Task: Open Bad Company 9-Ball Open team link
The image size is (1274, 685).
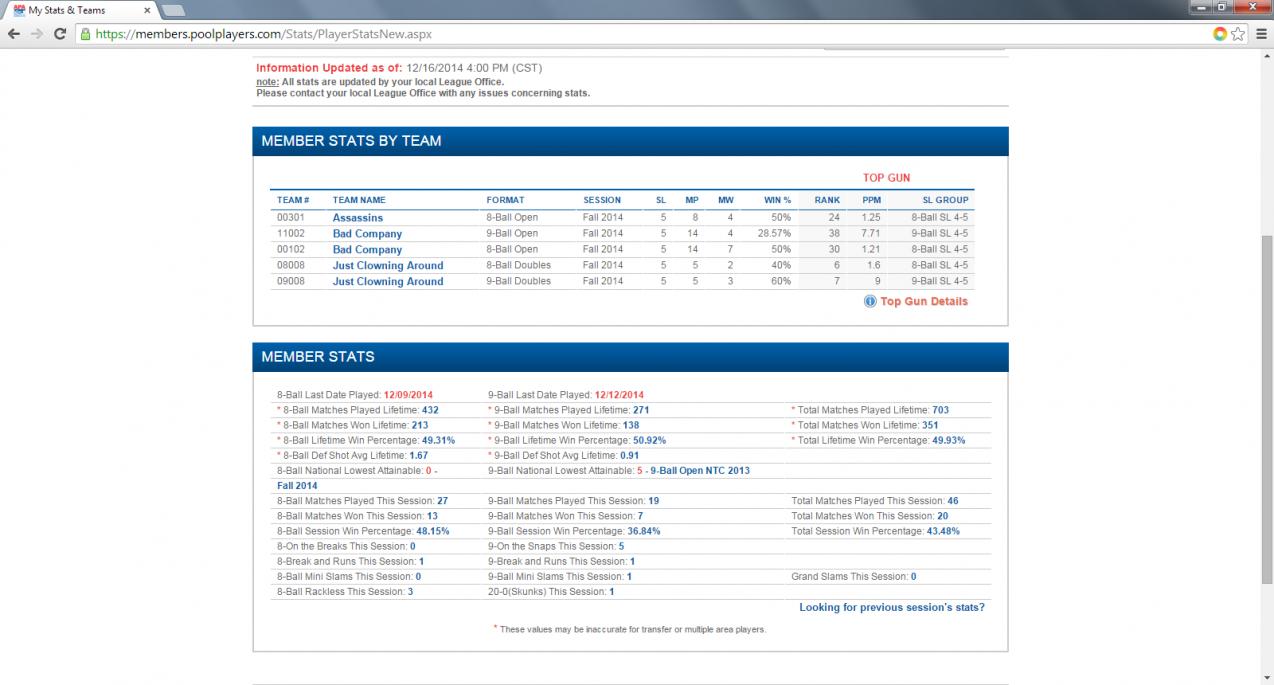Action: [x=367, y=233]
